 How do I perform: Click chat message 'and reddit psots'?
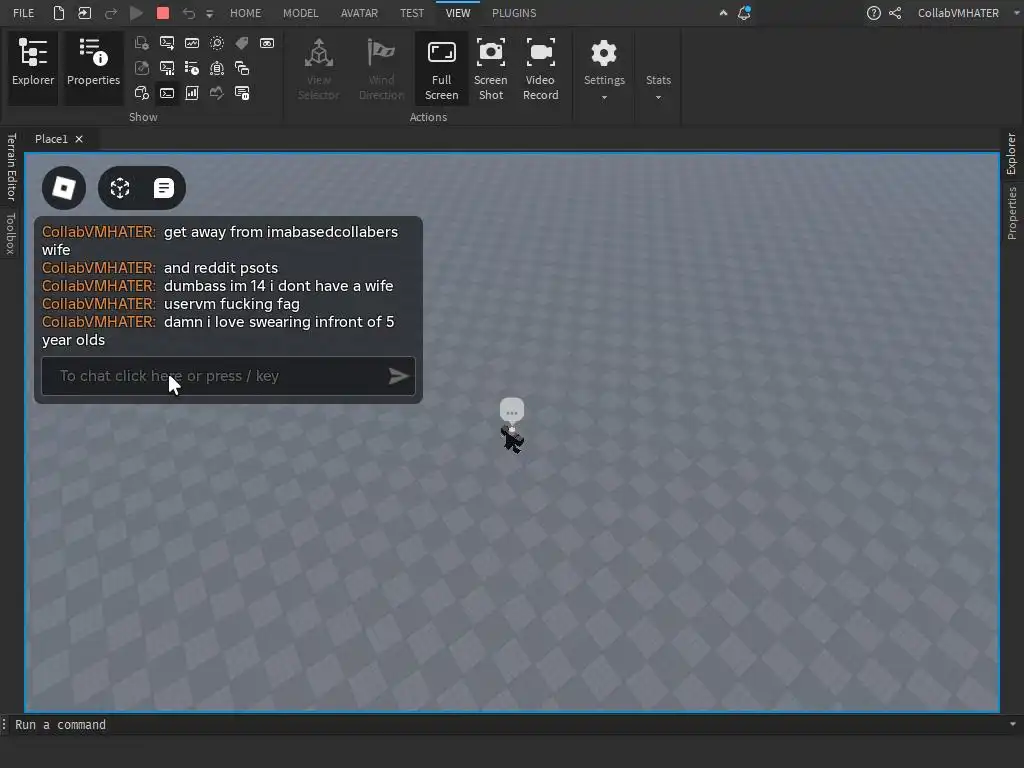(x=221, y=268)
